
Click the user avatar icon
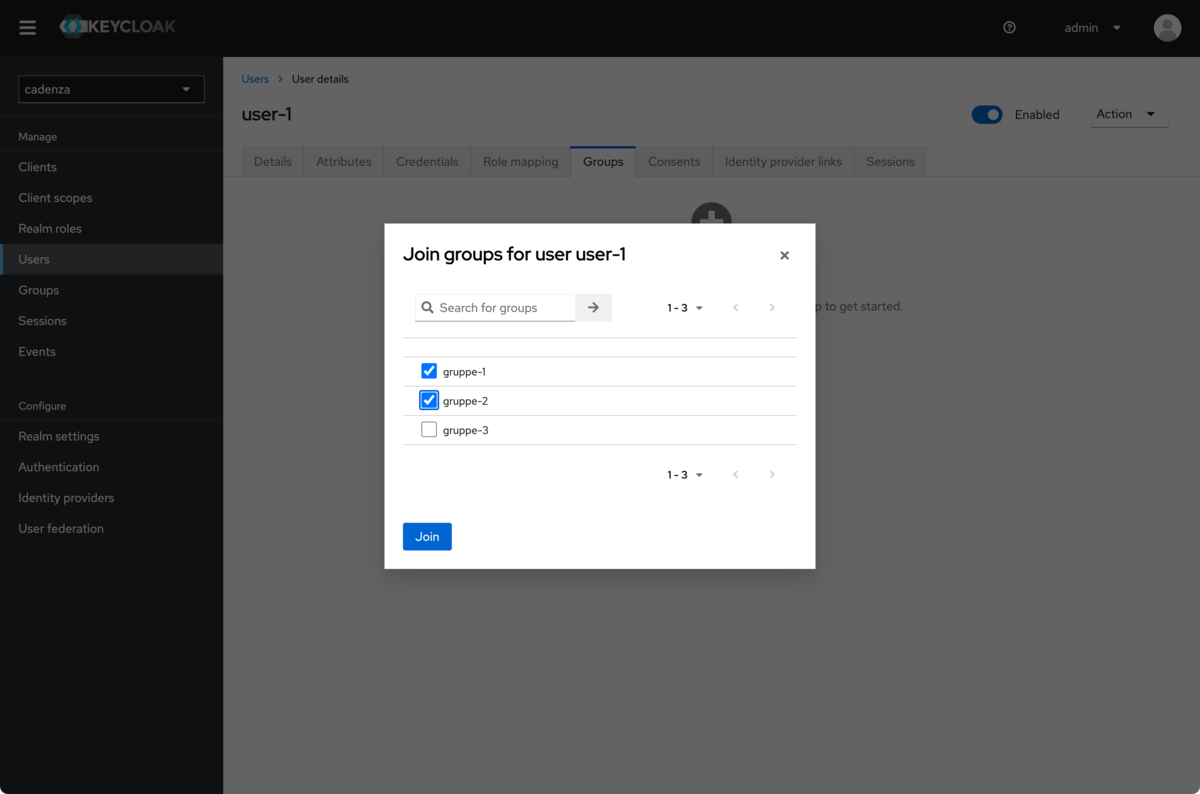coord(1167,27)
